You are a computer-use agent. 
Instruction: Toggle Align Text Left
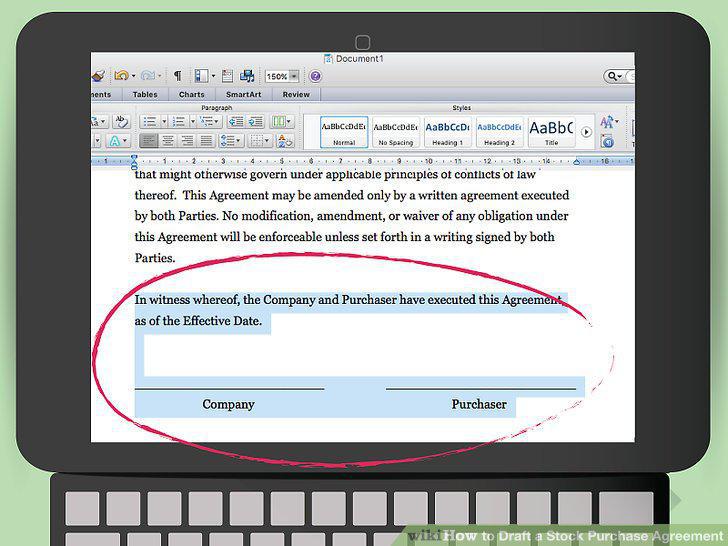coord(149,141)
